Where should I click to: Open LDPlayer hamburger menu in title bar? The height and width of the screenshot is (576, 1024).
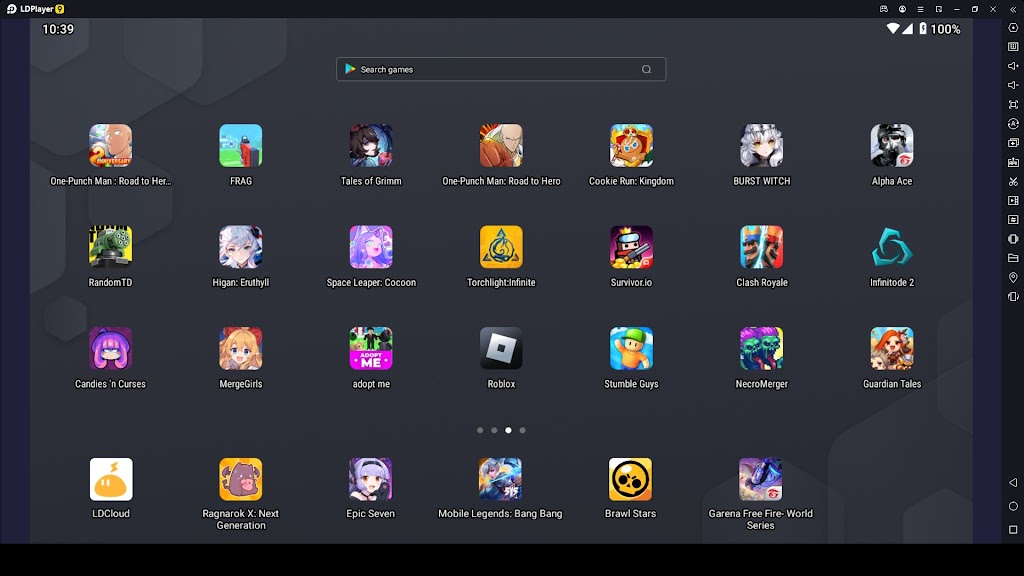920,9
